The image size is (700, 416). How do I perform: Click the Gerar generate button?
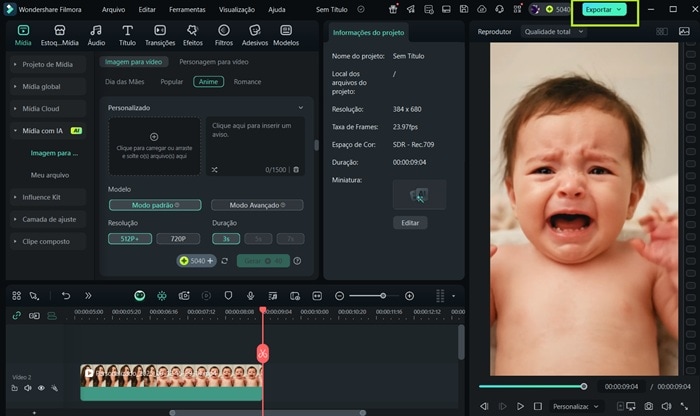(x=263, y=261)
